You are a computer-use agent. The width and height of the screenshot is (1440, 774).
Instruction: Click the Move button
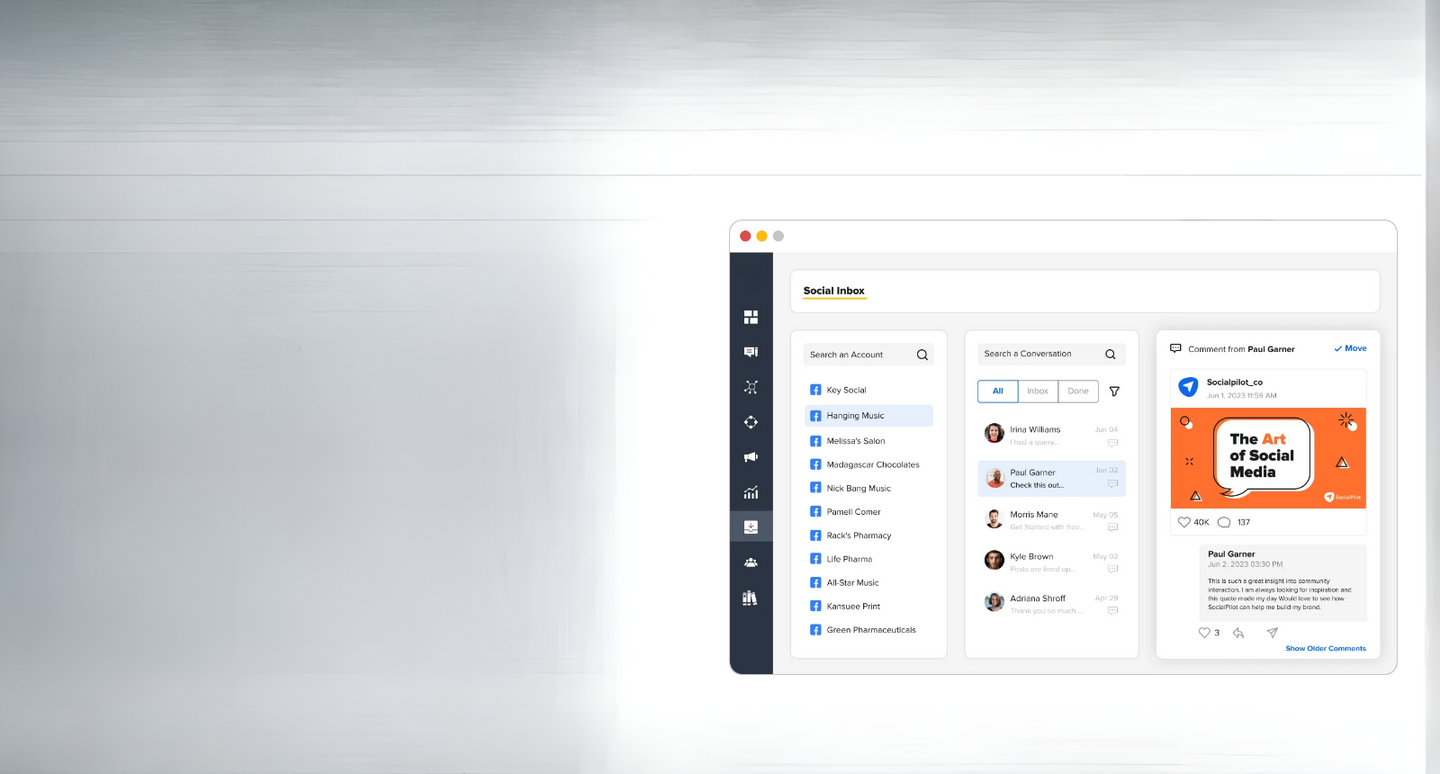click(x=1350, y=349)
